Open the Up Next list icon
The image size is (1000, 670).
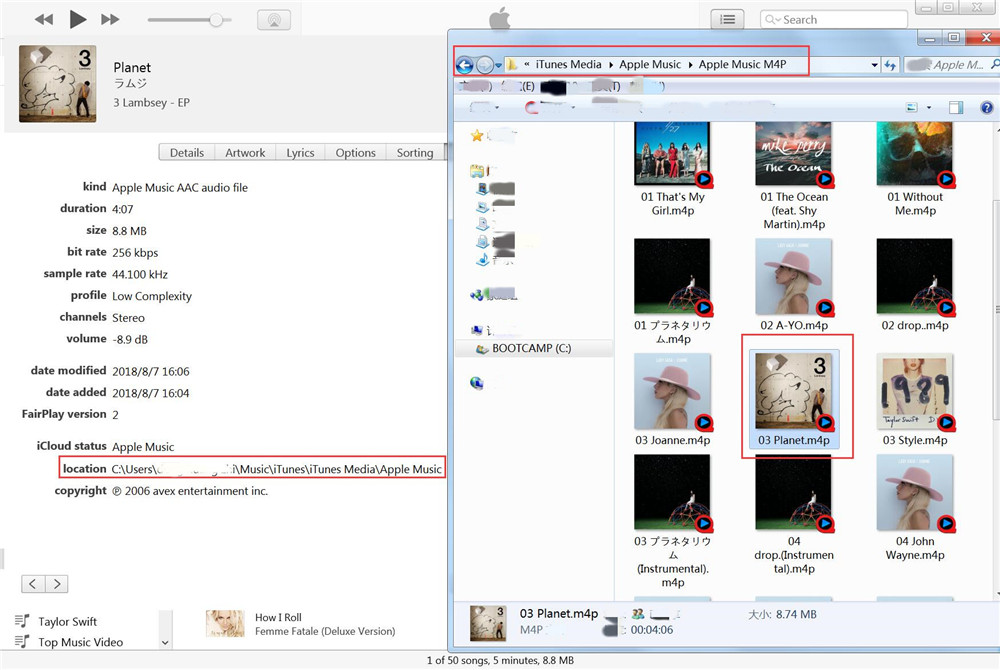click(x=727, y=20)
